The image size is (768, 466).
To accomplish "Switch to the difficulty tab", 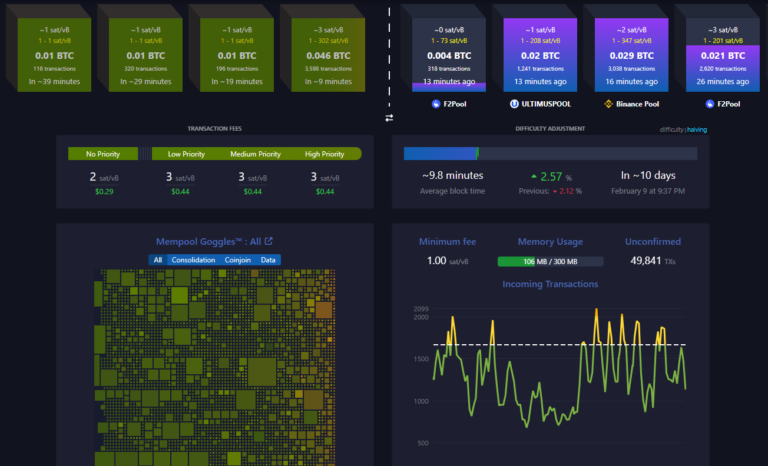I will tap(672, 129).
